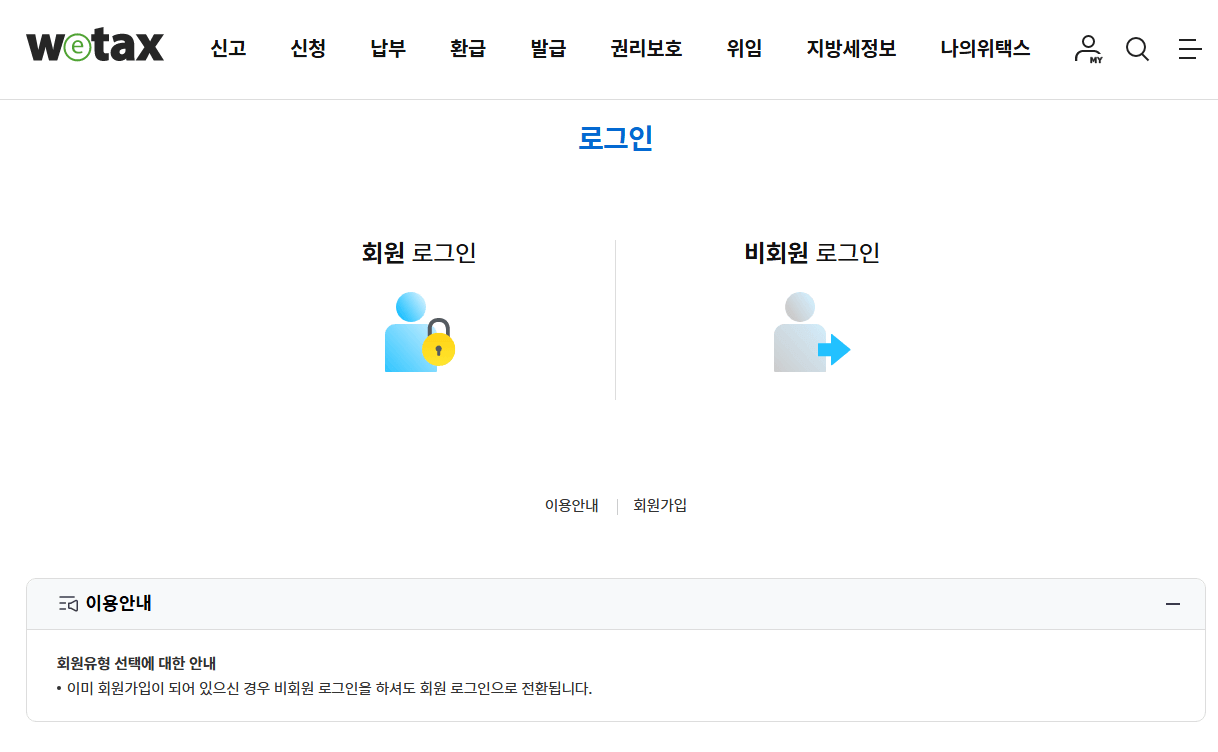The width and height of the screenshot is (1218, 752).
Task: Open the 지방세정보 navigation dropdown
Action: point(851,49)
